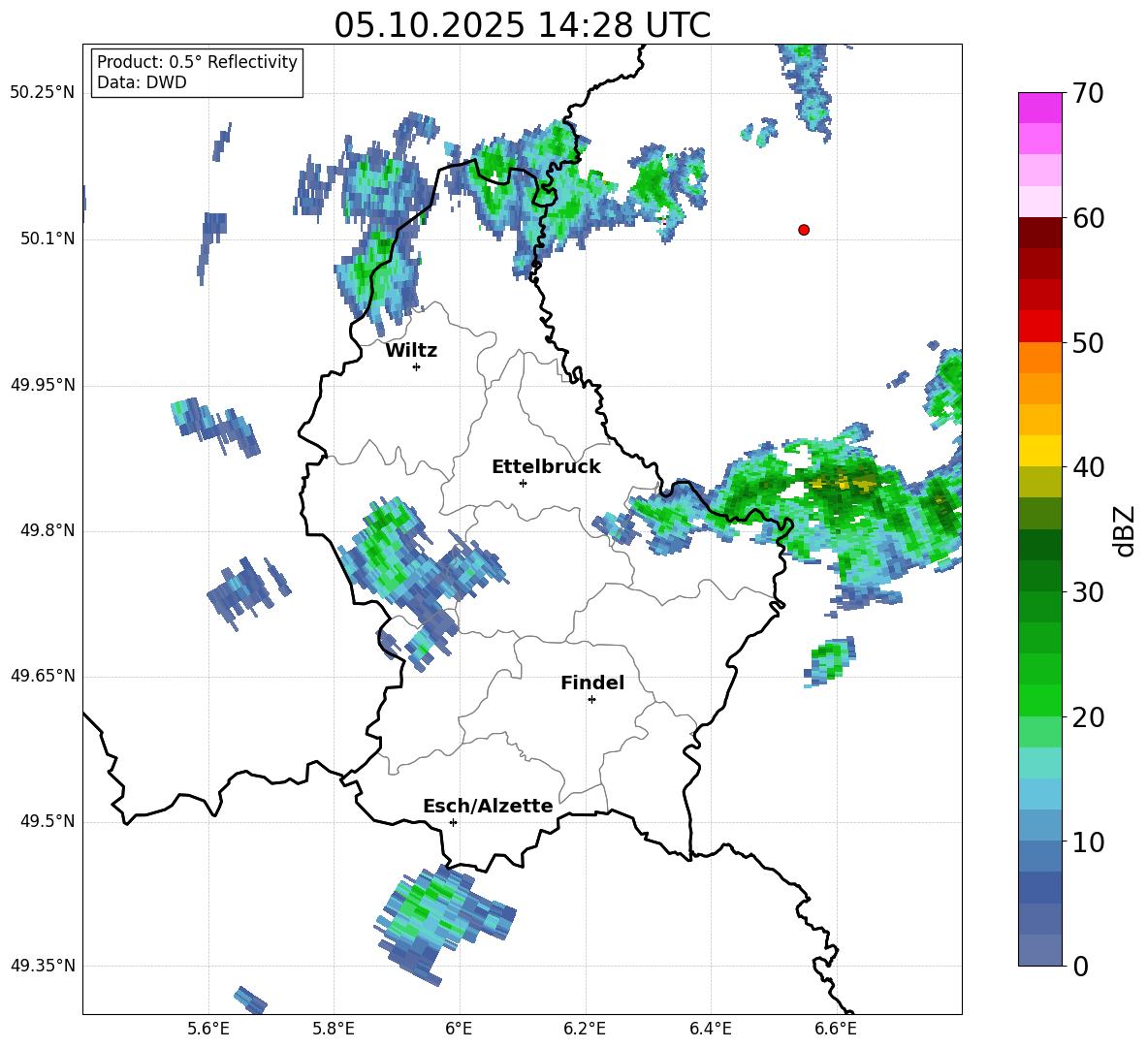Click the 0 colorbar tick label

click(1080, 966)
